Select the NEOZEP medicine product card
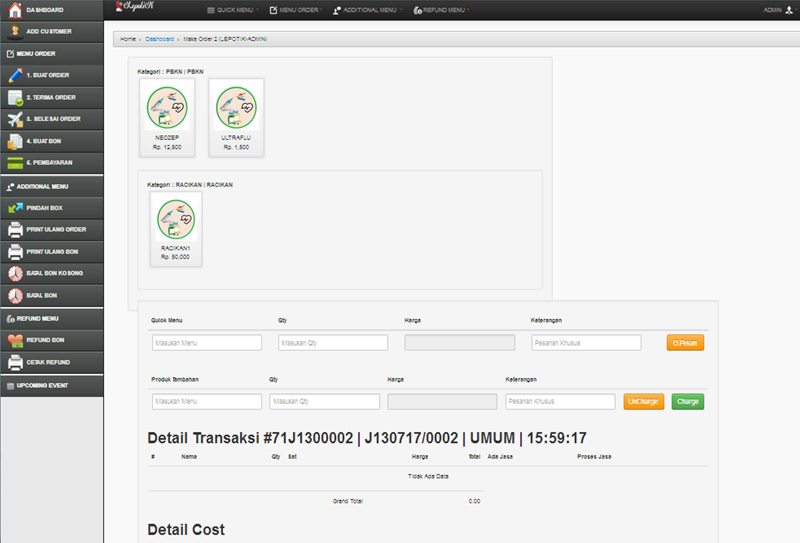 coord(167,117)
